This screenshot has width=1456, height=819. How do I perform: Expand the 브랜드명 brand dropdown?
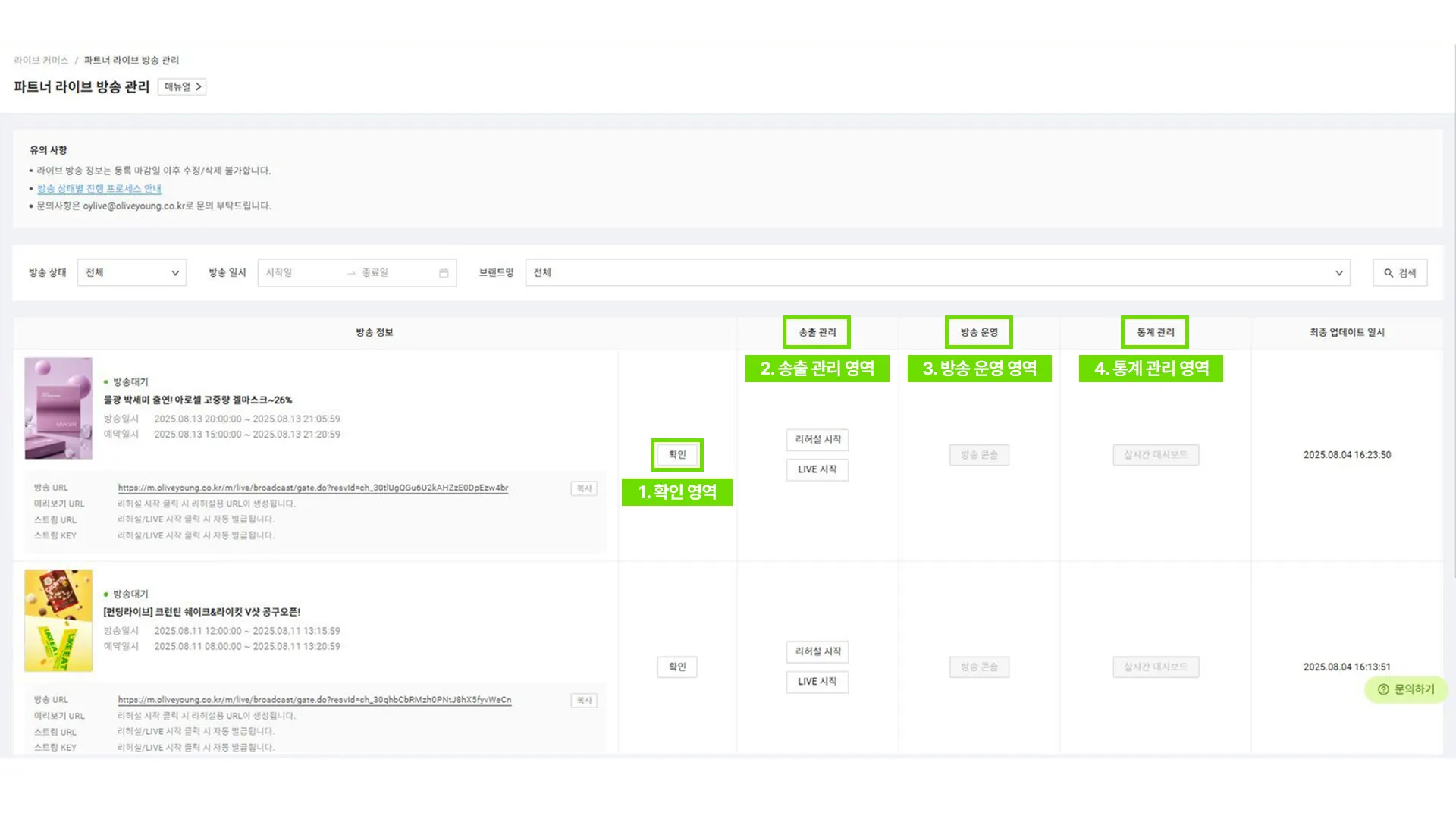pyautogui.click(x=937, y=273)
